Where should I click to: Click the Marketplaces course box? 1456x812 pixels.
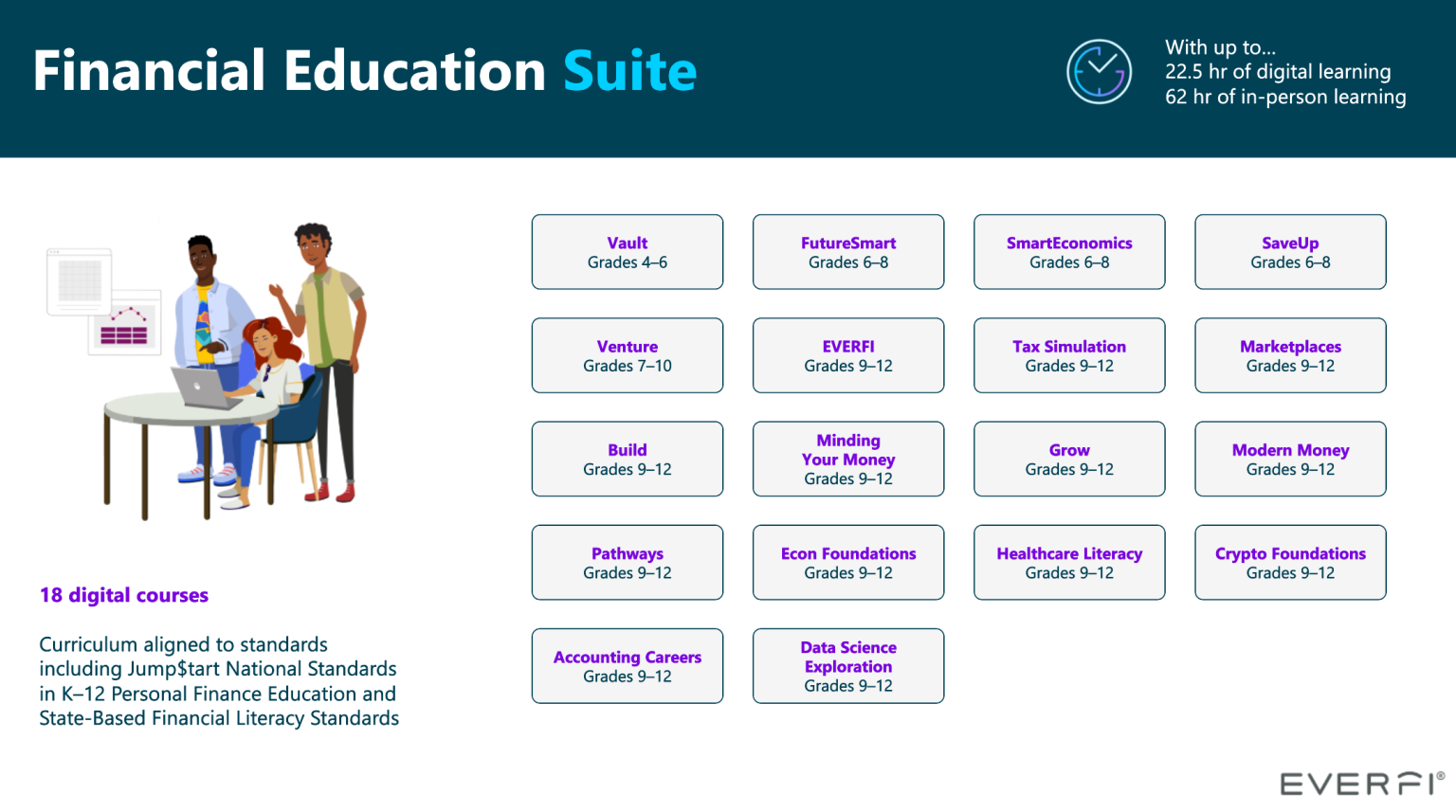[x=1289, y=355]
